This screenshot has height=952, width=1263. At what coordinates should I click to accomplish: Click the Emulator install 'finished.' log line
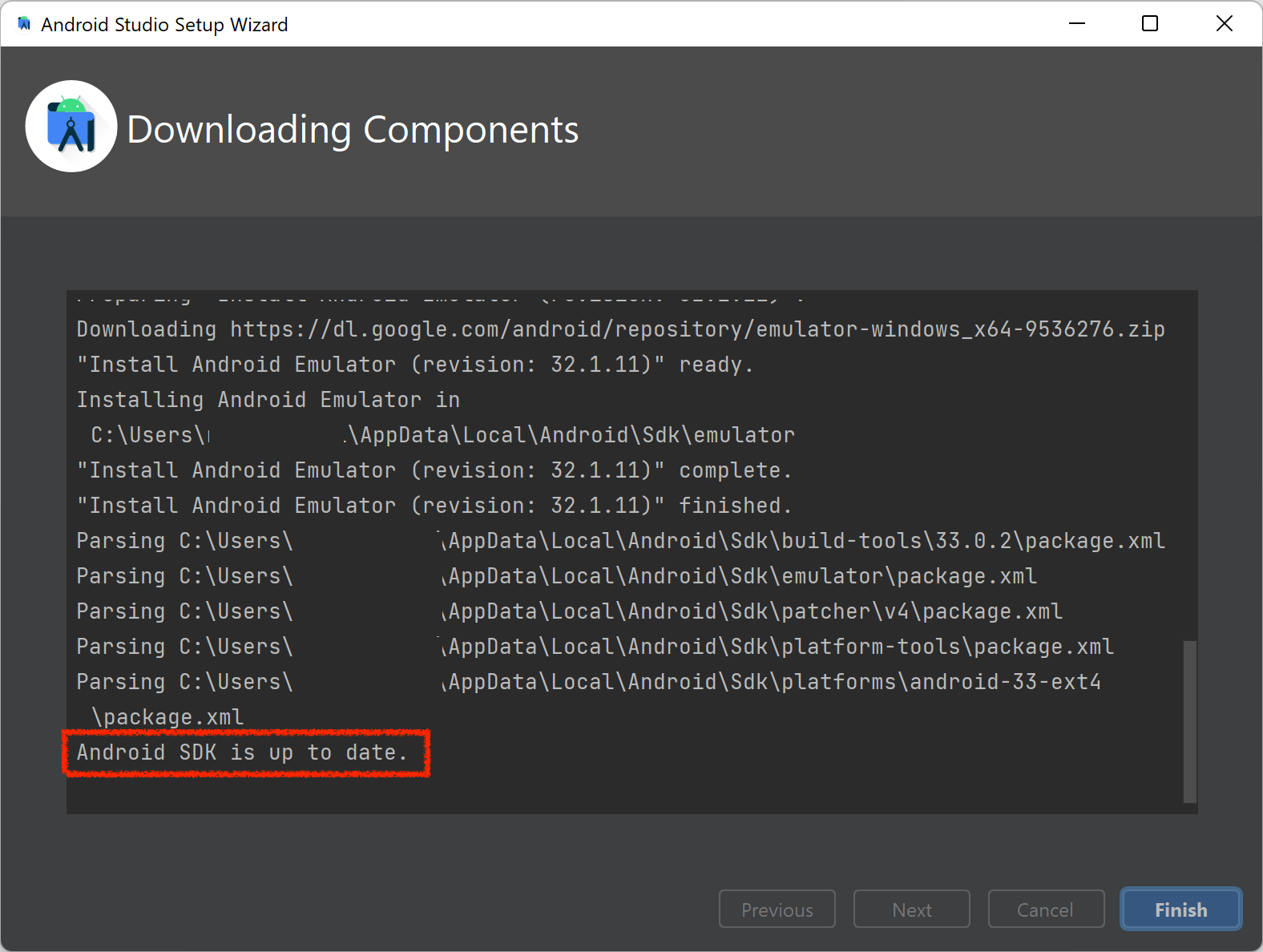pyautogui.click(x=434, y=506)
